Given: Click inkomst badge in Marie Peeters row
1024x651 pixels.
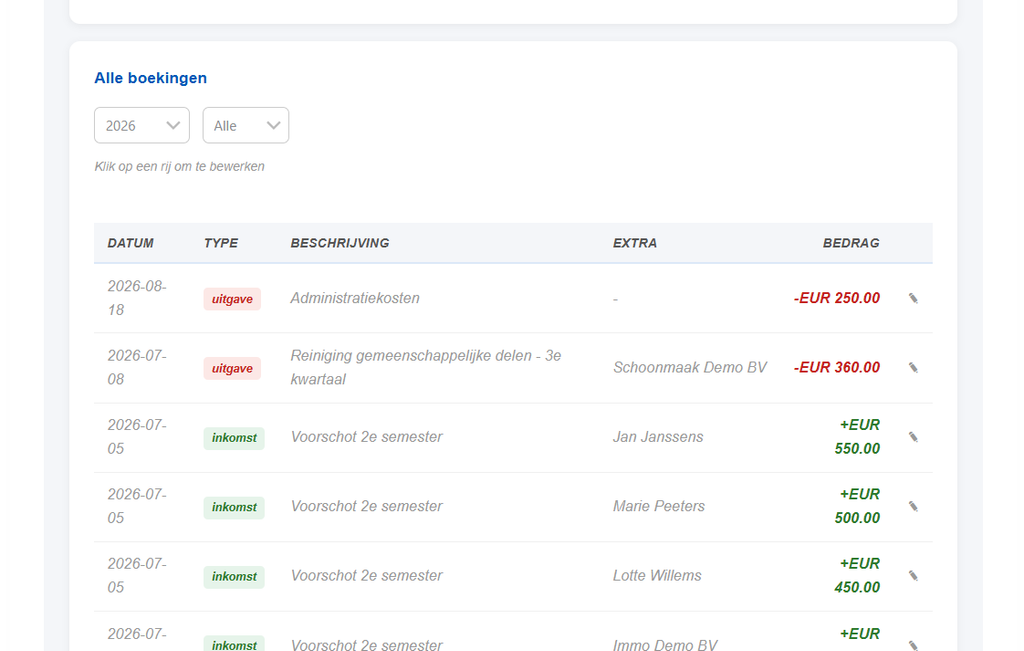Looking at the screenshot, I should tap(234, 507).
